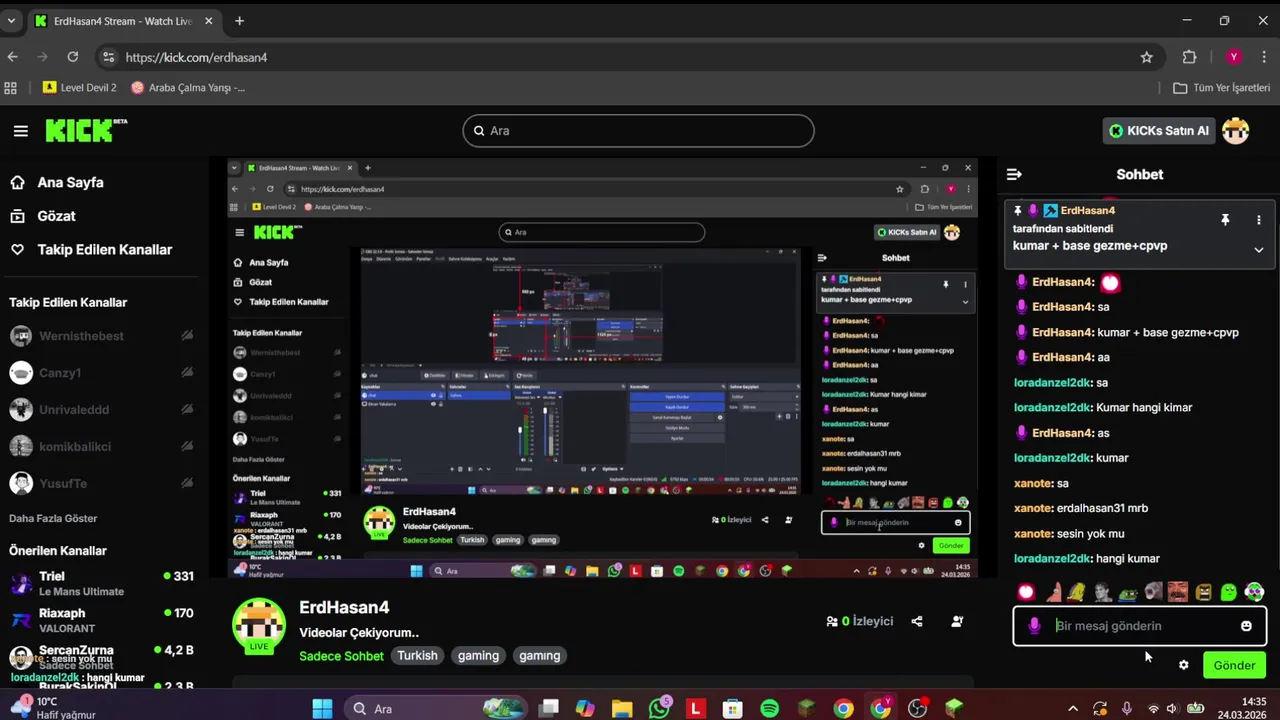The width and height of the screenshot is (1280, 720).
Task: Open Tüm Yer İşaretleri bookmarks folder
Action: (x=1221, y=88)
